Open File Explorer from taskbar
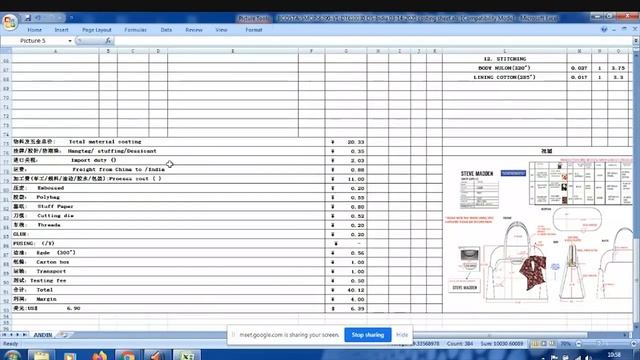The image size is (640, 360). pos(41,356)
